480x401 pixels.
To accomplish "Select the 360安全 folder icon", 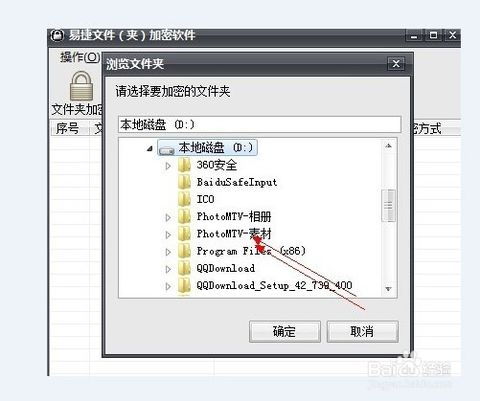I will (184, 165).
